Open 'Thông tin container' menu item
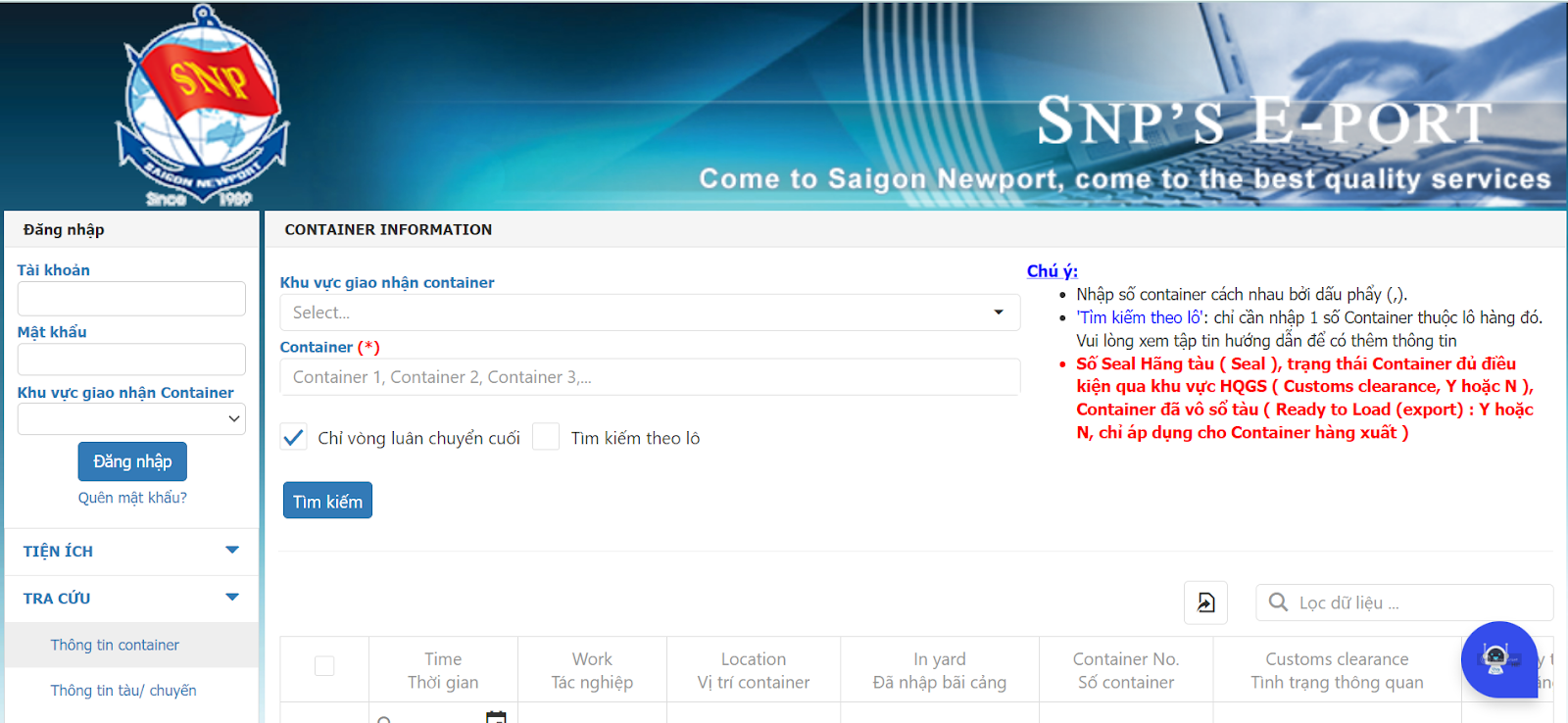Image resolution: width=1568 pixels, height=723 pixels. (115, 645)
